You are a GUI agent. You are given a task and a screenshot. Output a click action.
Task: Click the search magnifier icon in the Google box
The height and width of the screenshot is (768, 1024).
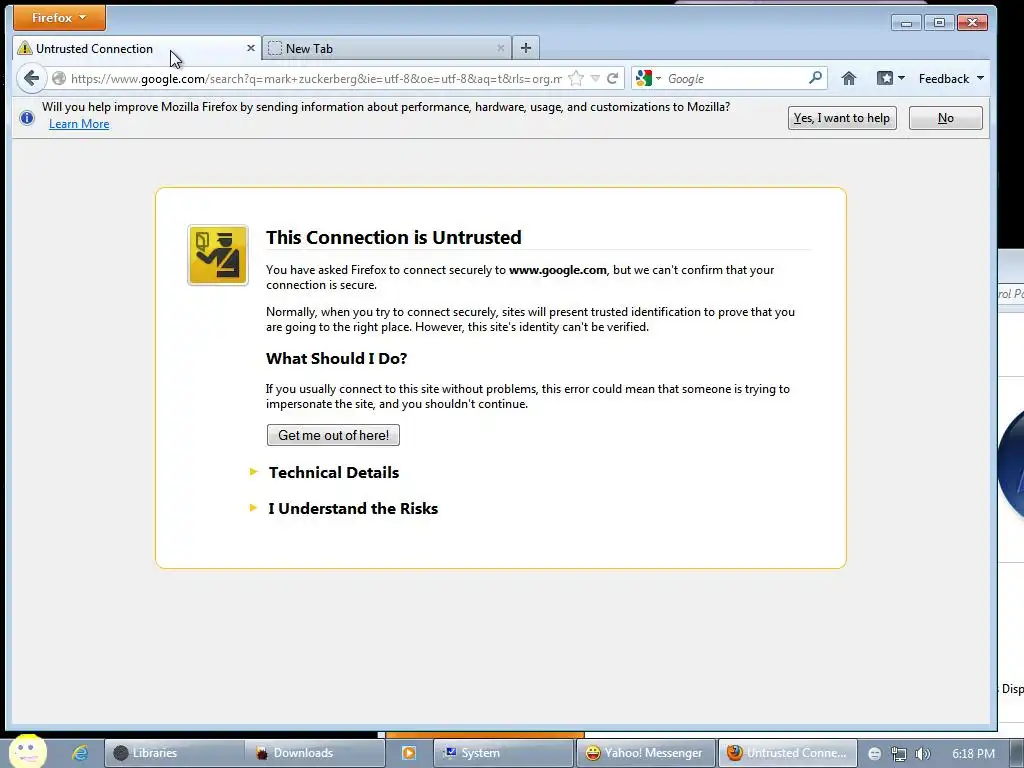pyautogui.click(x=815, y=78)
